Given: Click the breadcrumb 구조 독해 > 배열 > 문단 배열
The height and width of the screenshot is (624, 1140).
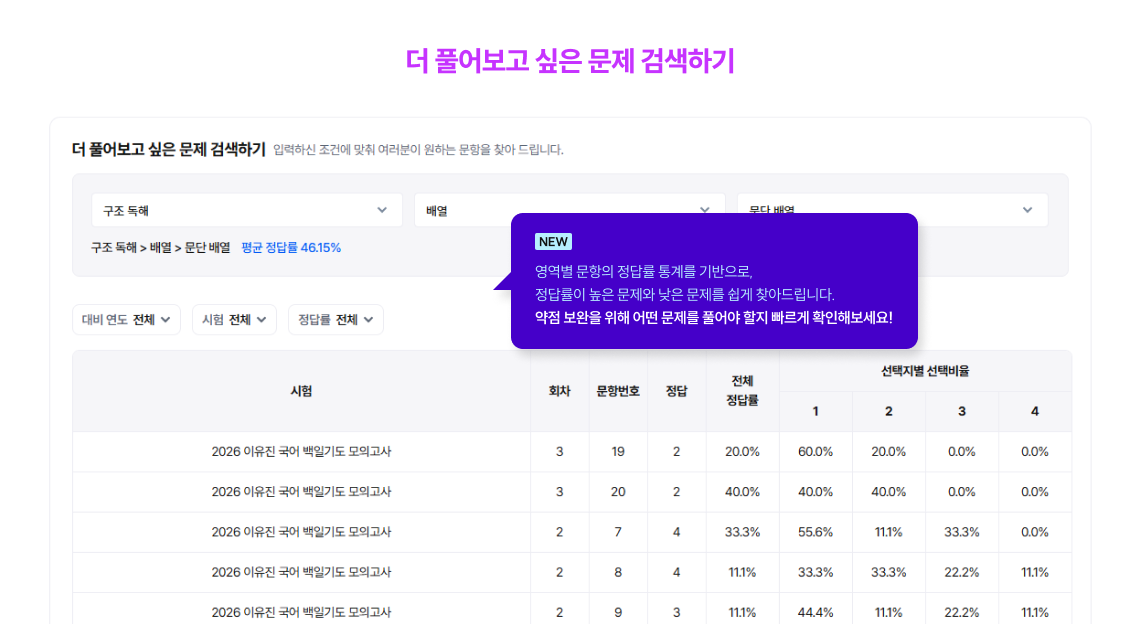Looking at the screenshot, I should coord(160,247).
